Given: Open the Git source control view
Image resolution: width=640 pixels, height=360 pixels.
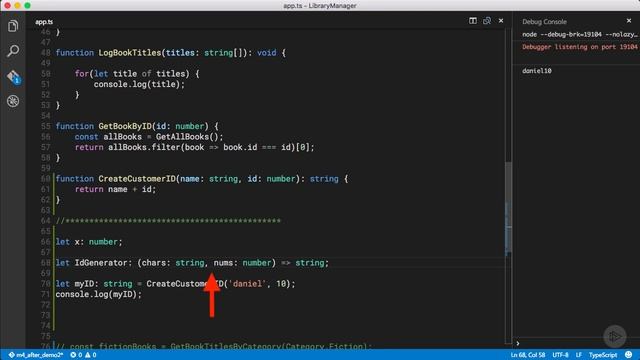Looking at the screenshot, I should tap(13, 77).
